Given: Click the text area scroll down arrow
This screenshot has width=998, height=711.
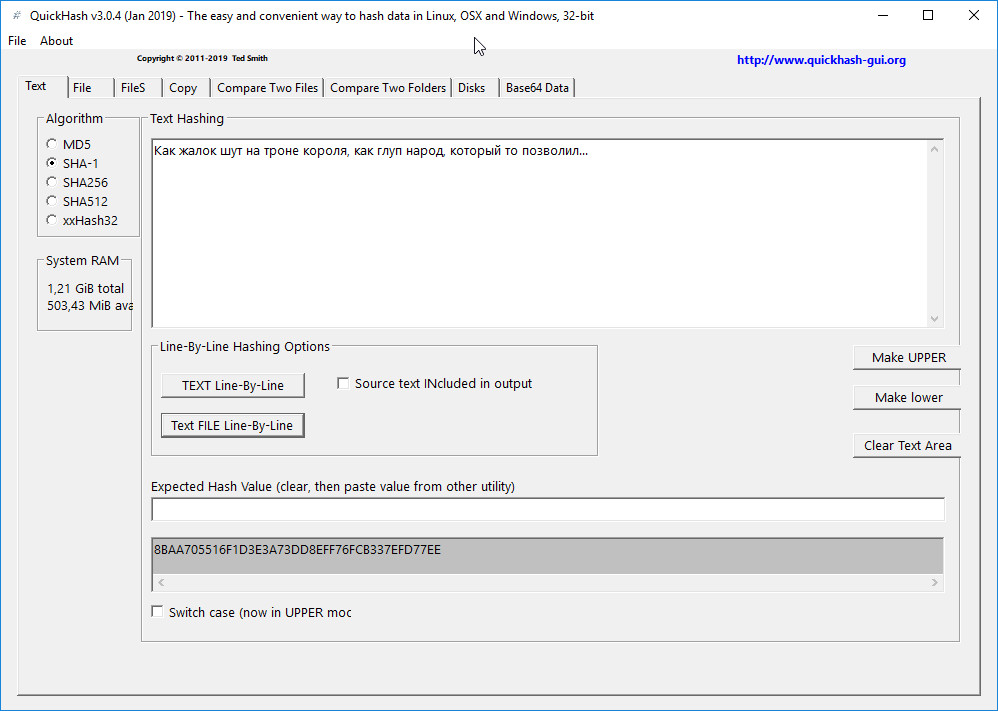Looking at the screenshot, I should point(934,318).
